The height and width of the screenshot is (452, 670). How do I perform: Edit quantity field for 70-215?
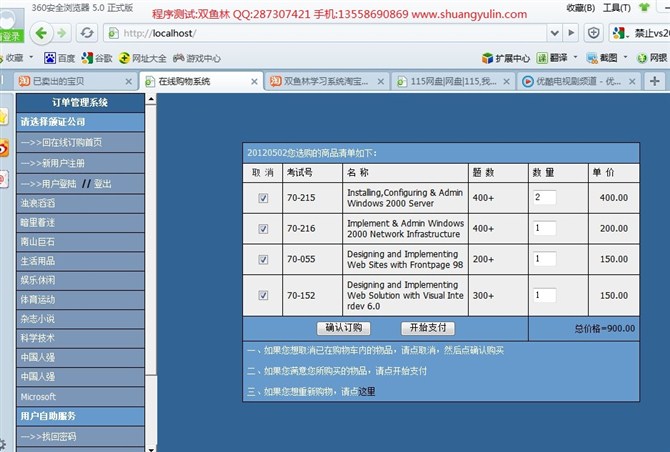click(x=544, y=197)
